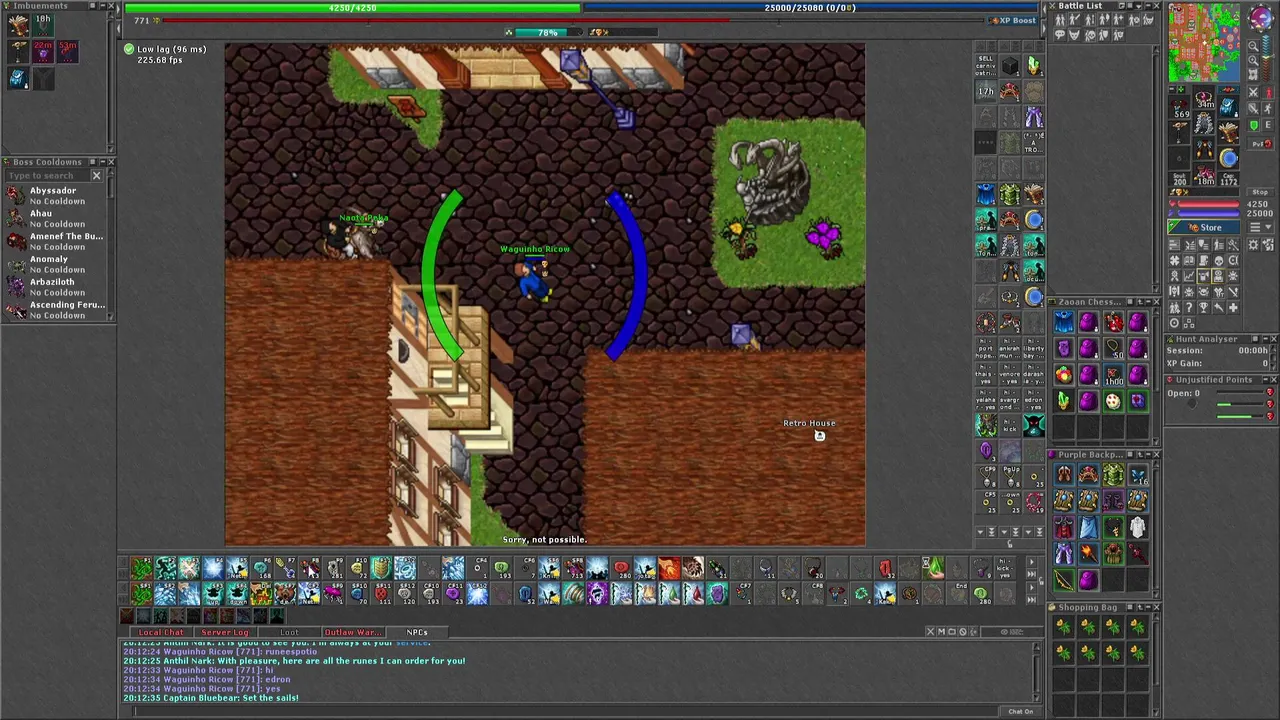The height and width of the screenshot is (720, 1280).
Task: Collapse equipment with small minus button
Action: coord(1172,89)
